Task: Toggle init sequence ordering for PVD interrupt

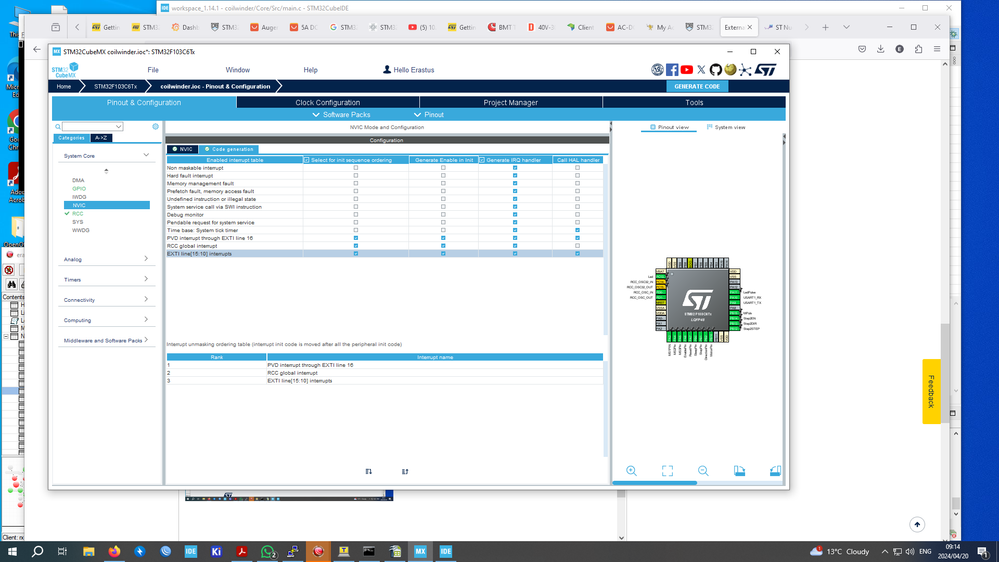Action: [x=356, y=238]
